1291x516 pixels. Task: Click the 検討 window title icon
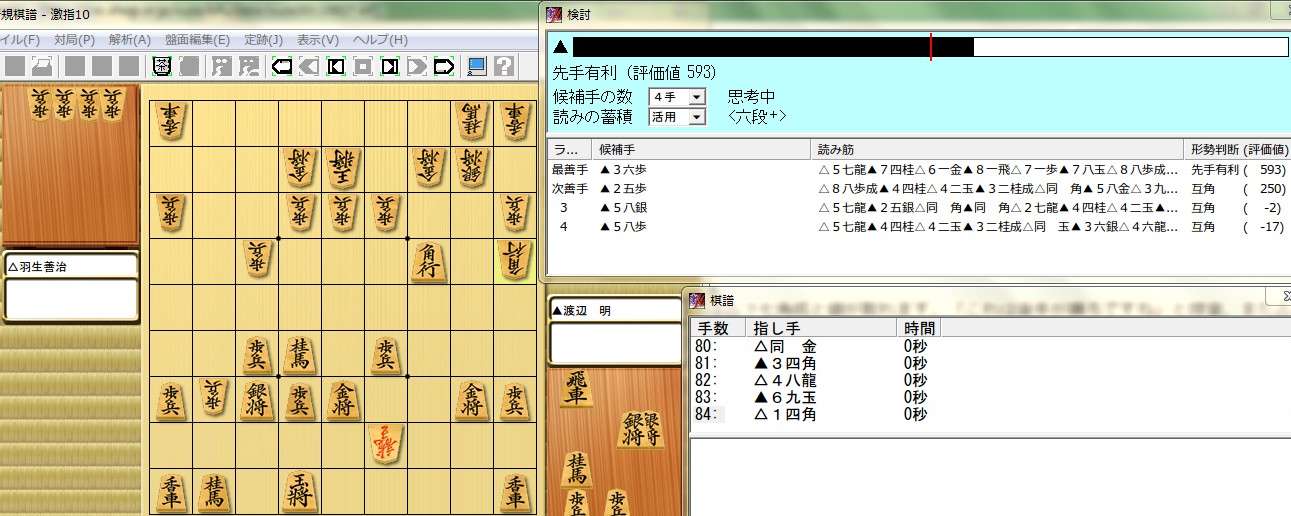click(555, 13)
